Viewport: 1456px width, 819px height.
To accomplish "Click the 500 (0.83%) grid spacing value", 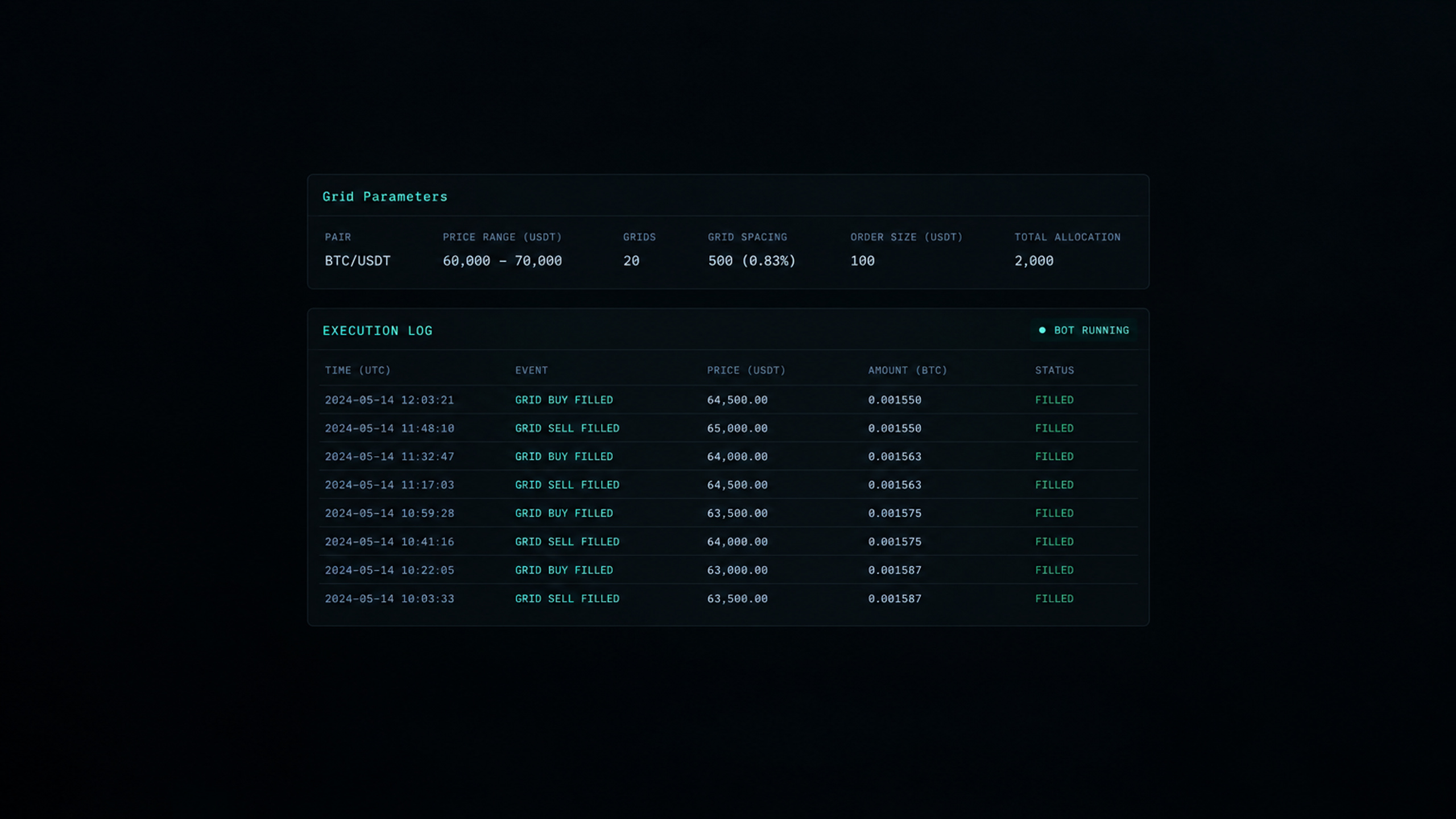I will tap(751, 261).
